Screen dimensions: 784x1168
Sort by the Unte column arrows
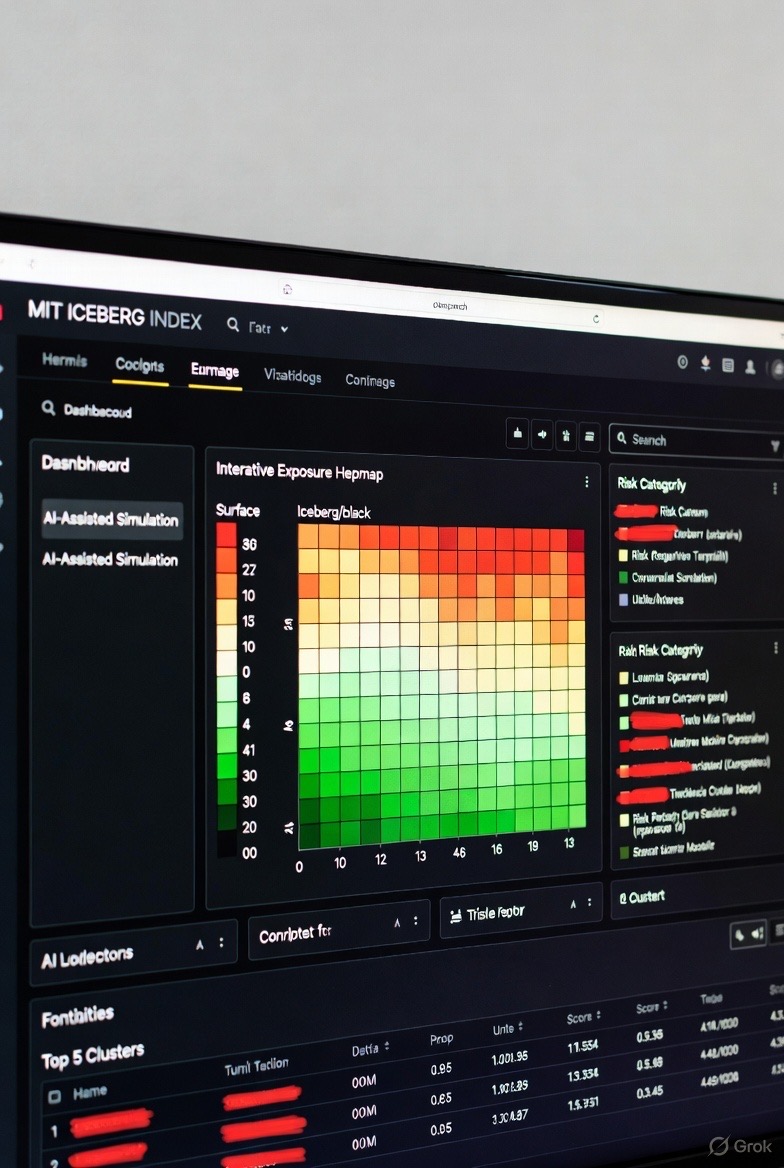point(520,1026)
